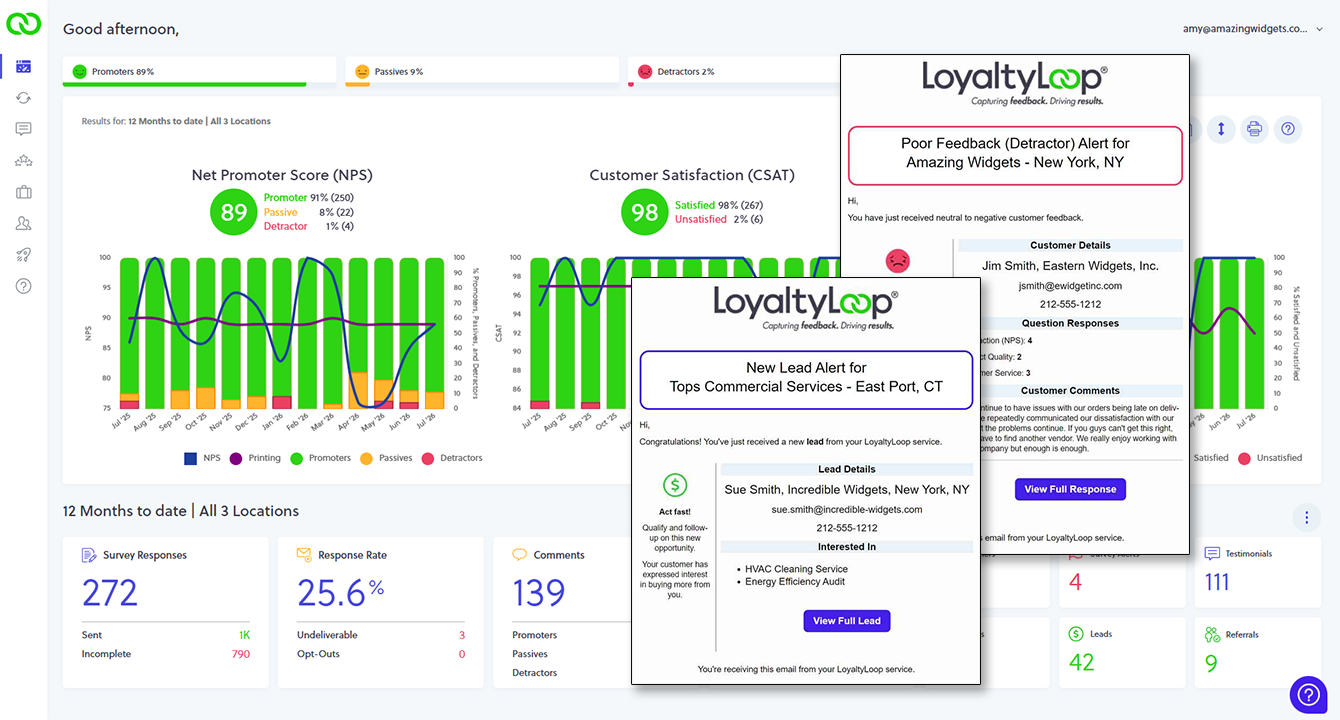This screenshot has height=720, width=1340.
Task: Open the three-dot options menu
Action: (x=1305, y=517)
